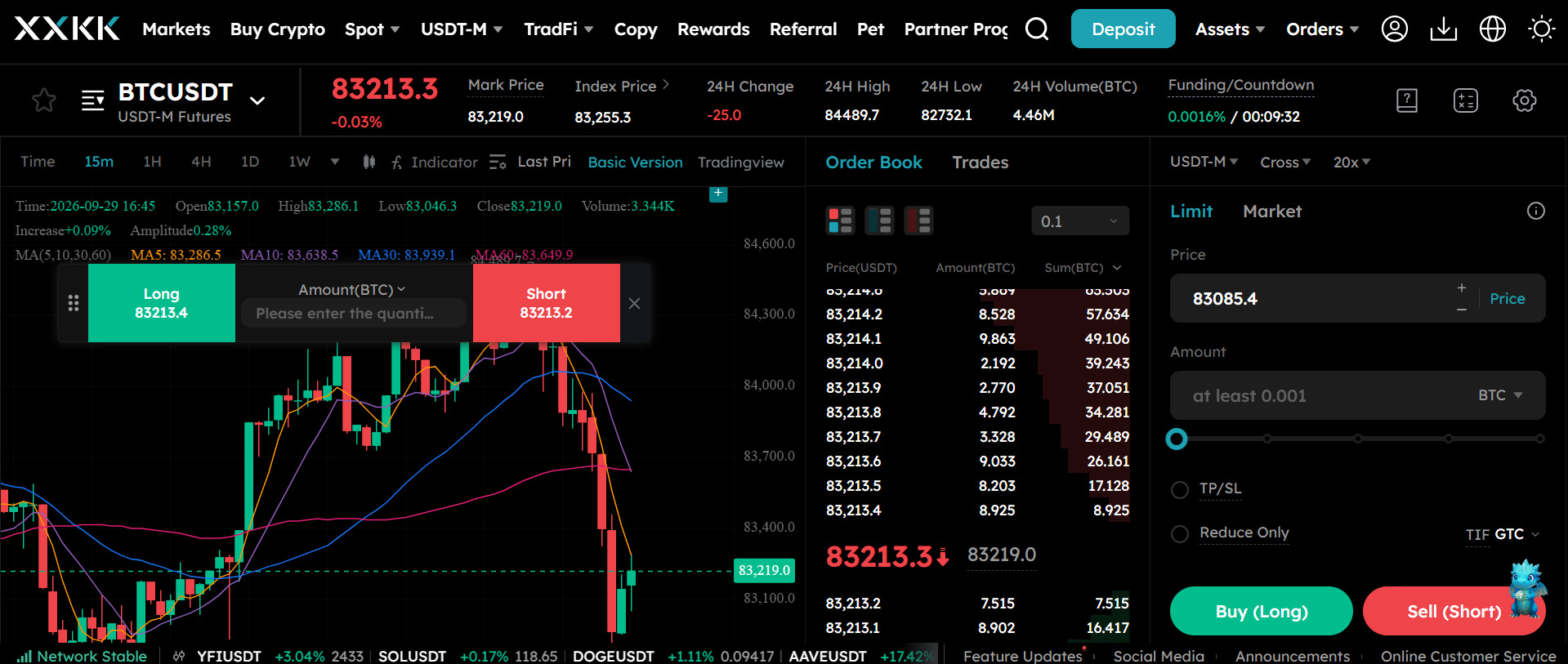This screenshot has width=1568, height=664.
Task: Expand the TradFi menu
Action: [x=558, y=29]
